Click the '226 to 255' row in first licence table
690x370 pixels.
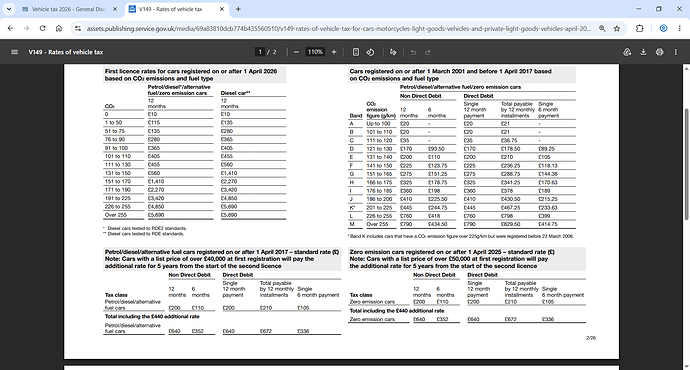click(195, 206)
